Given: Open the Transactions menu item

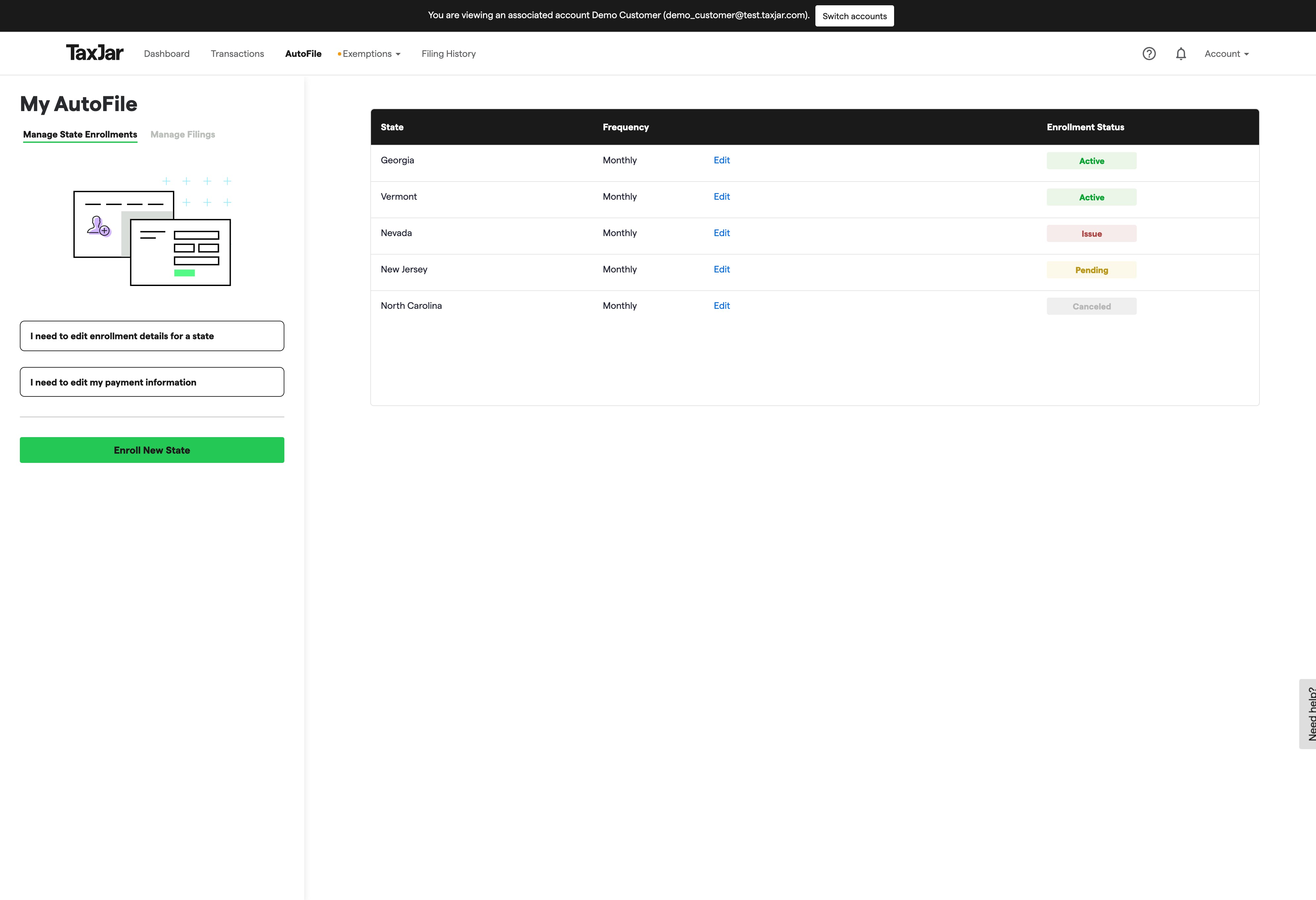Looking at the screenshot, I should (237, 54).
